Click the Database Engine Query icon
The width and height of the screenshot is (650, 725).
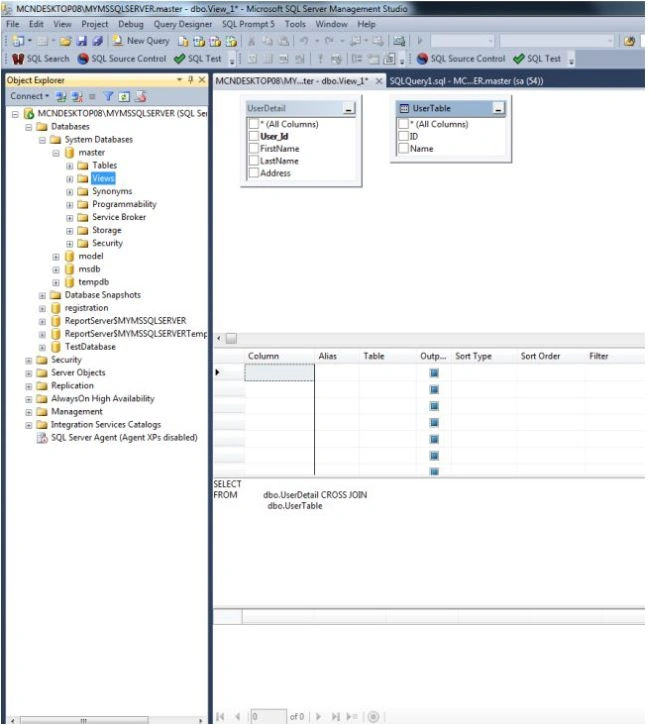183,42
